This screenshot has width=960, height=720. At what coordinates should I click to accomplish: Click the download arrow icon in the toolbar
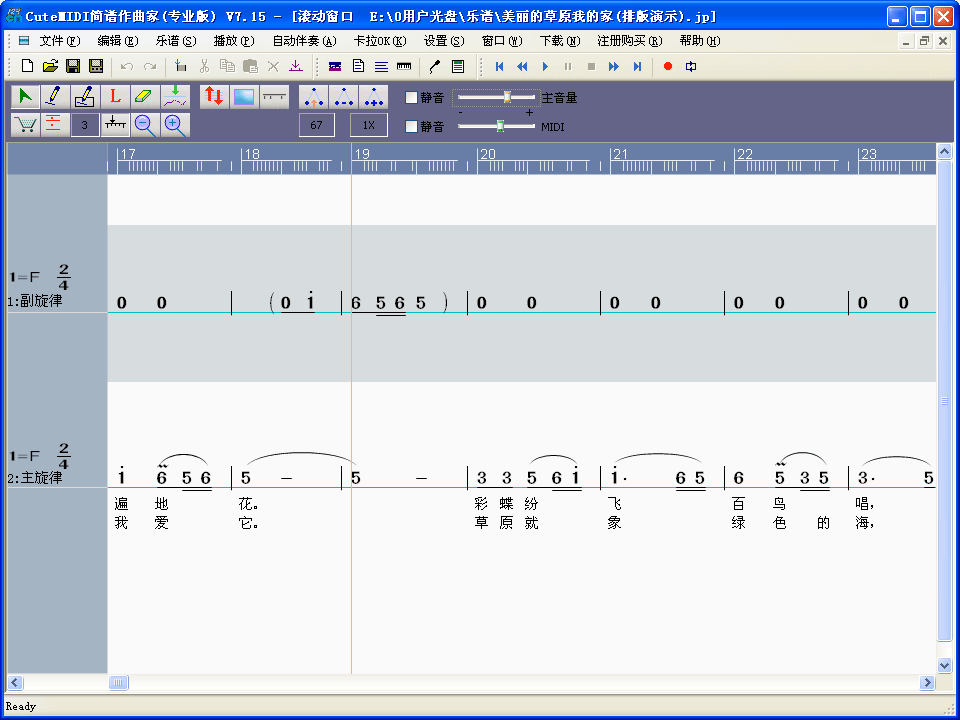(296, 66)
